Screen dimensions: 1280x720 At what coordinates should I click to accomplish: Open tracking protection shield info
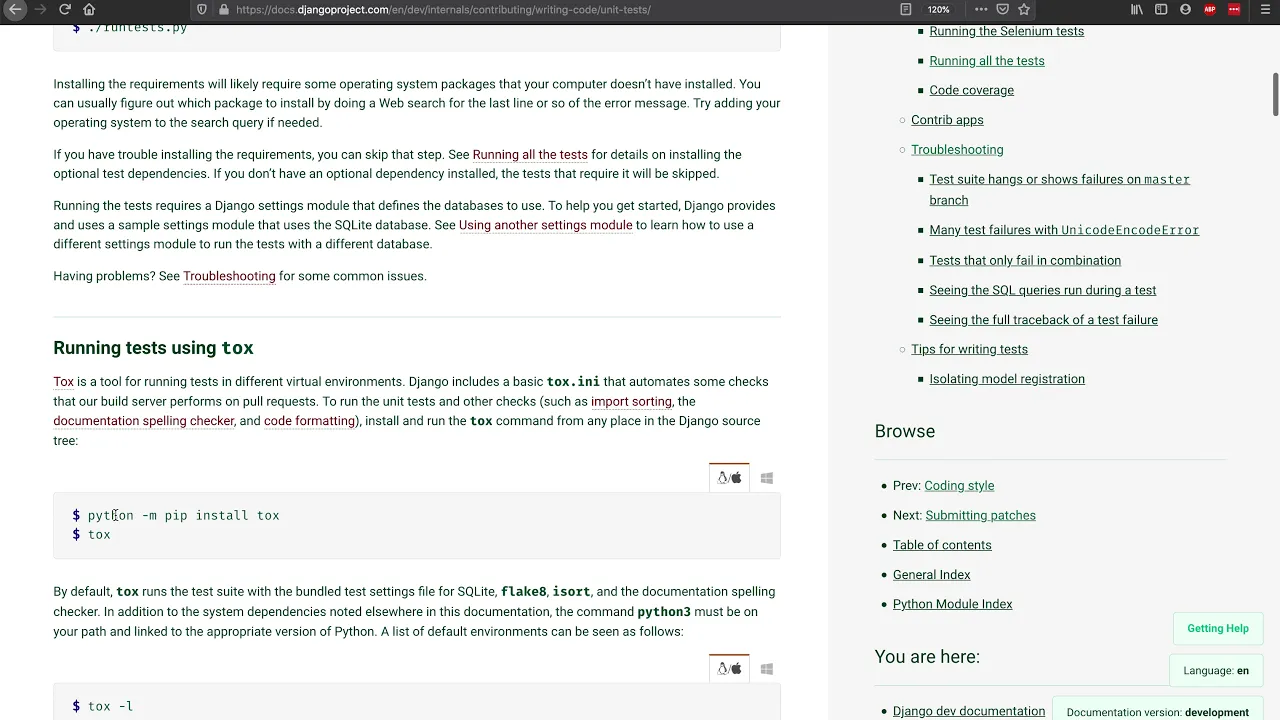(x=202, y=9)
